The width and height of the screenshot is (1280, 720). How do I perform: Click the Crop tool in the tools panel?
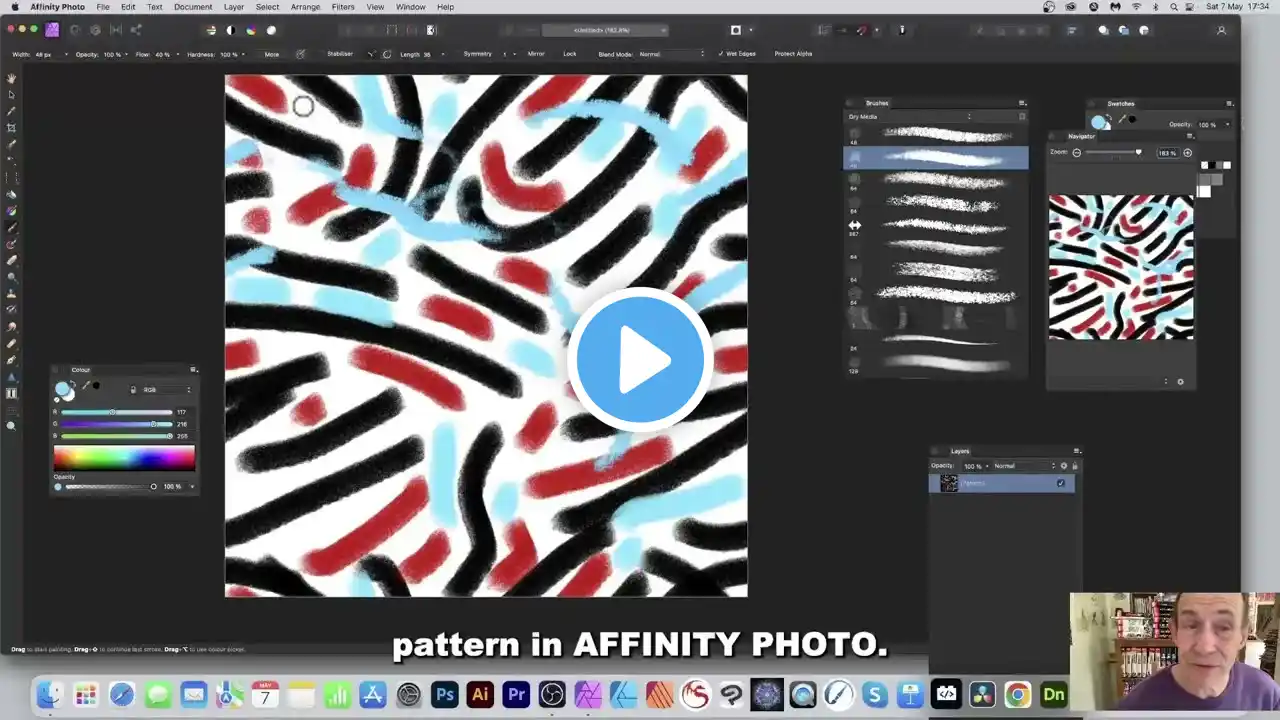(12, 128)
